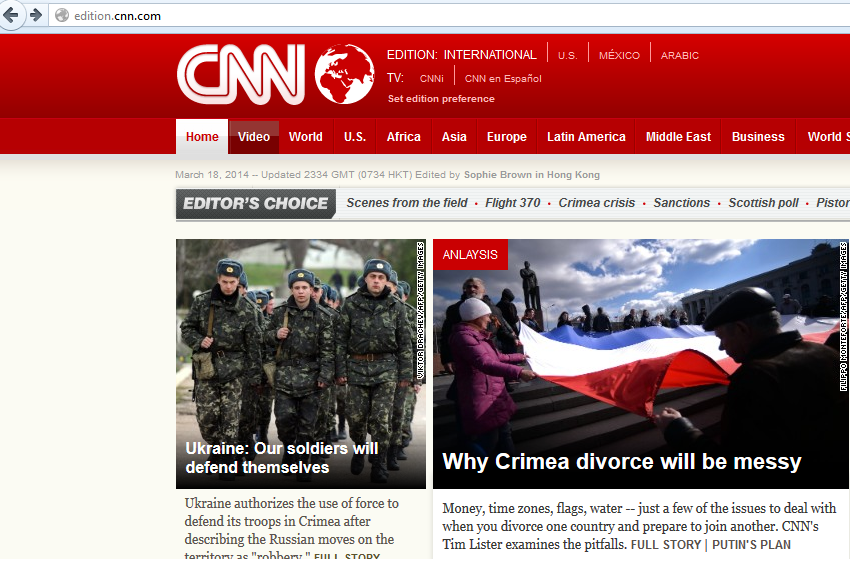Viewport: 850px width, 566px height.
Task: Switch to the Arabic edition
Action: tap(680, 56)
